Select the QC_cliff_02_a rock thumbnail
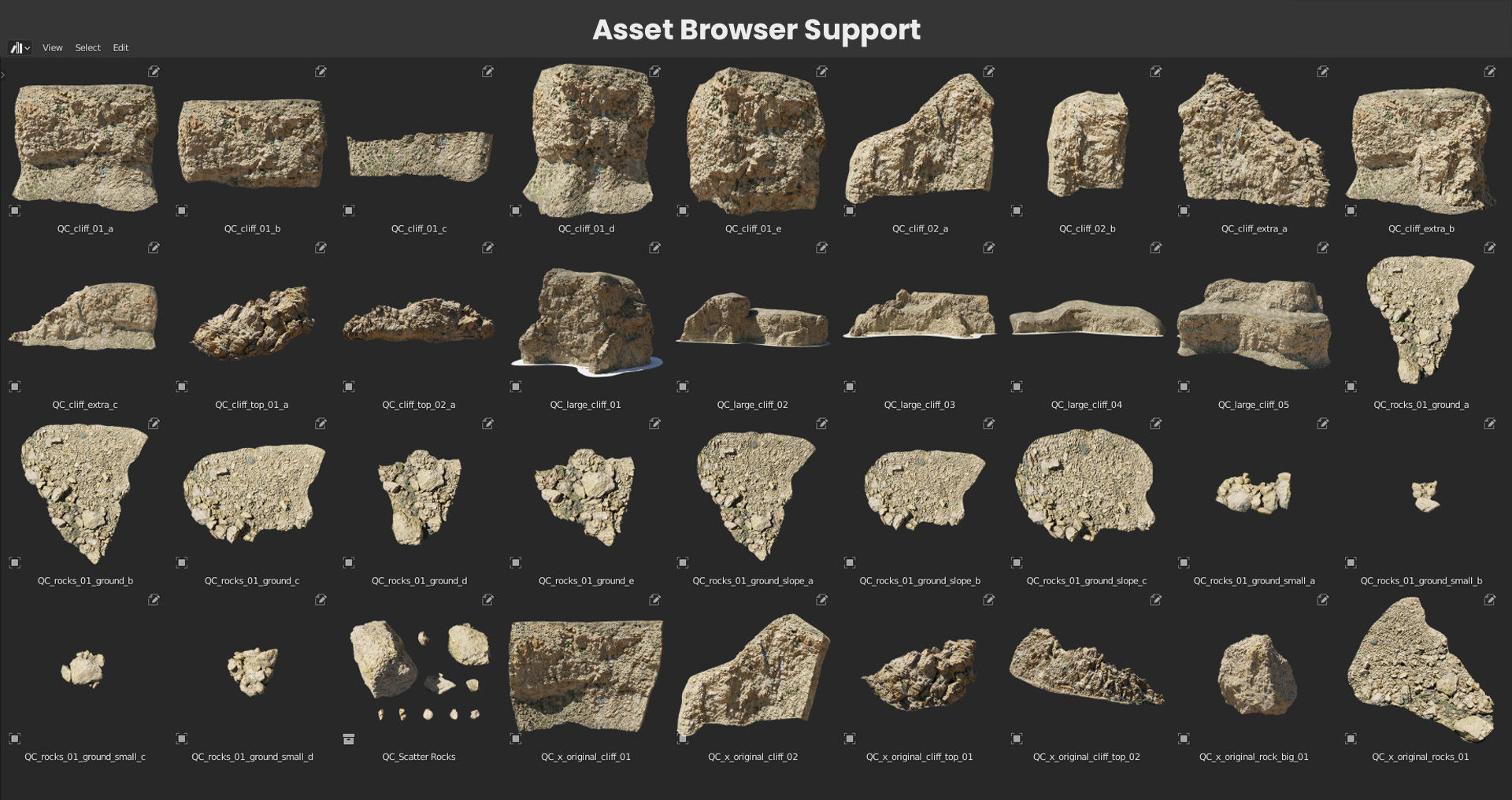Image resolution: width=1512 pixels, height=800 pixels. (x=920, y=140)
